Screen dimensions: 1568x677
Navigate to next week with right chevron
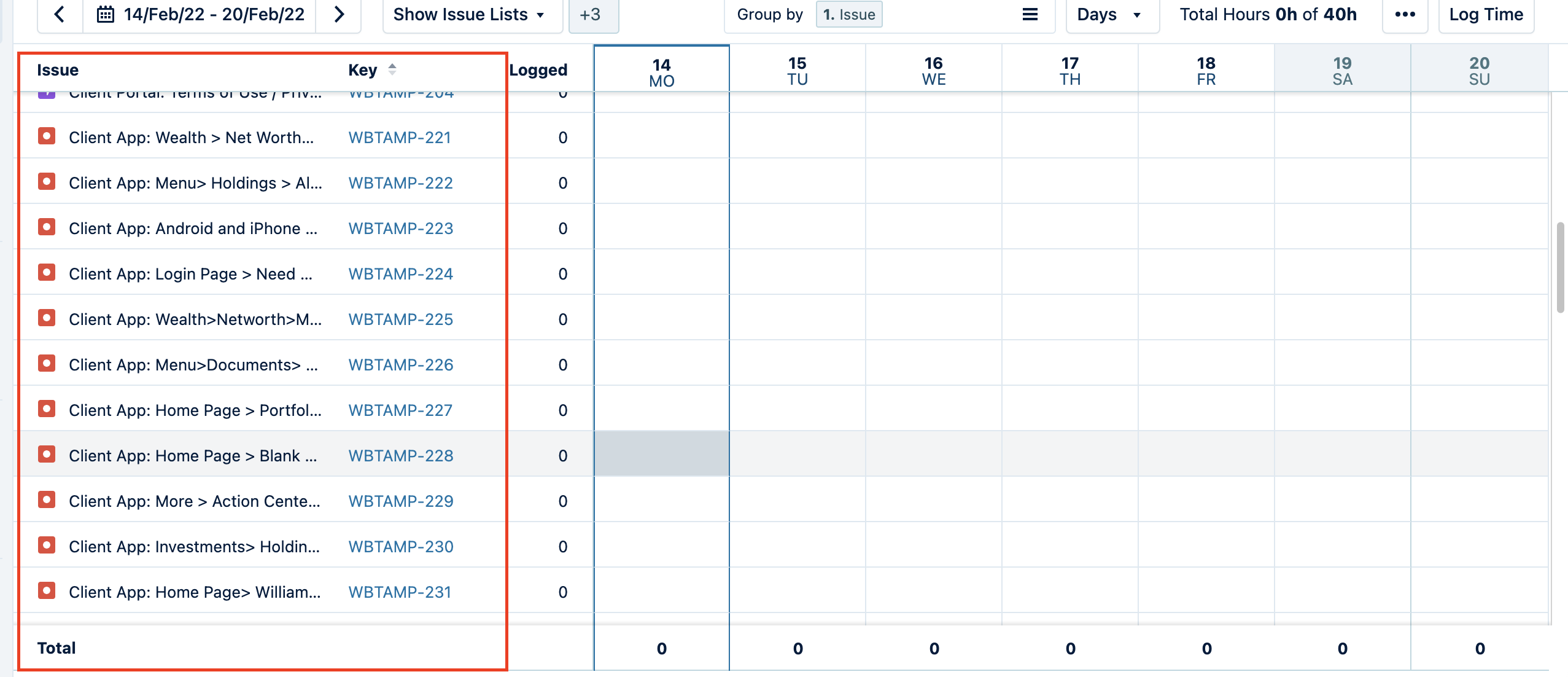pos(339,14)
